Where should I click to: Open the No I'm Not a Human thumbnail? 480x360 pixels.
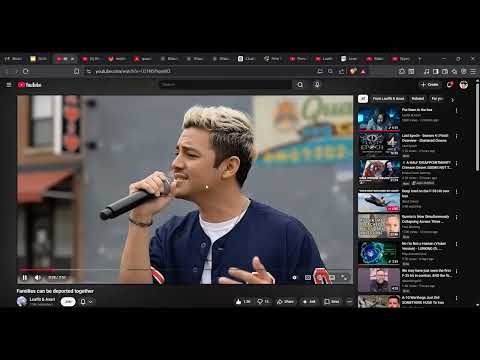point(379,253)
